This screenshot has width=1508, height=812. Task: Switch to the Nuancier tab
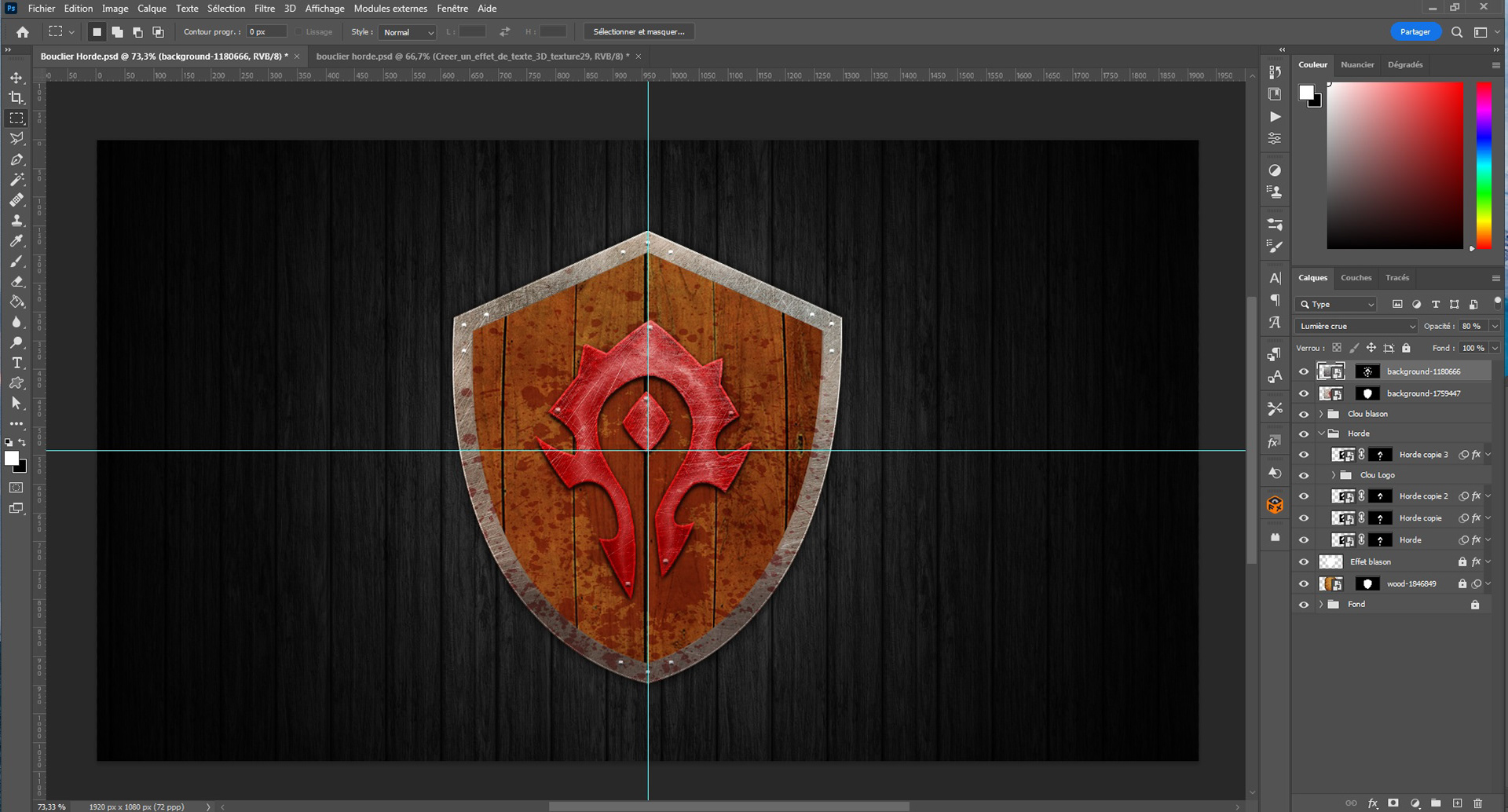1357,64
